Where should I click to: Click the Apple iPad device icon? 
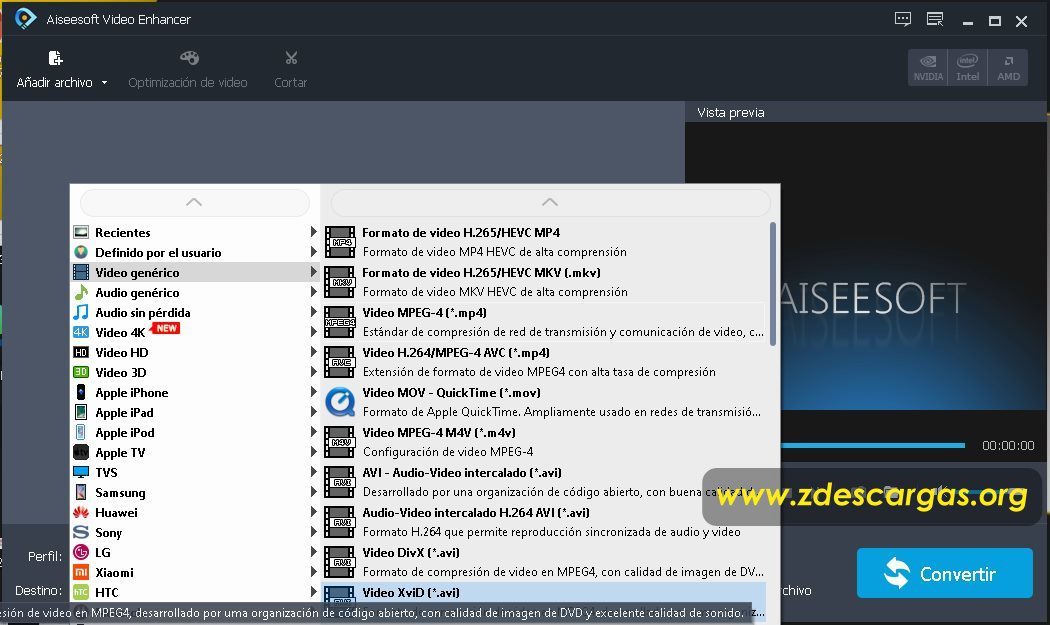coord(81,412)
